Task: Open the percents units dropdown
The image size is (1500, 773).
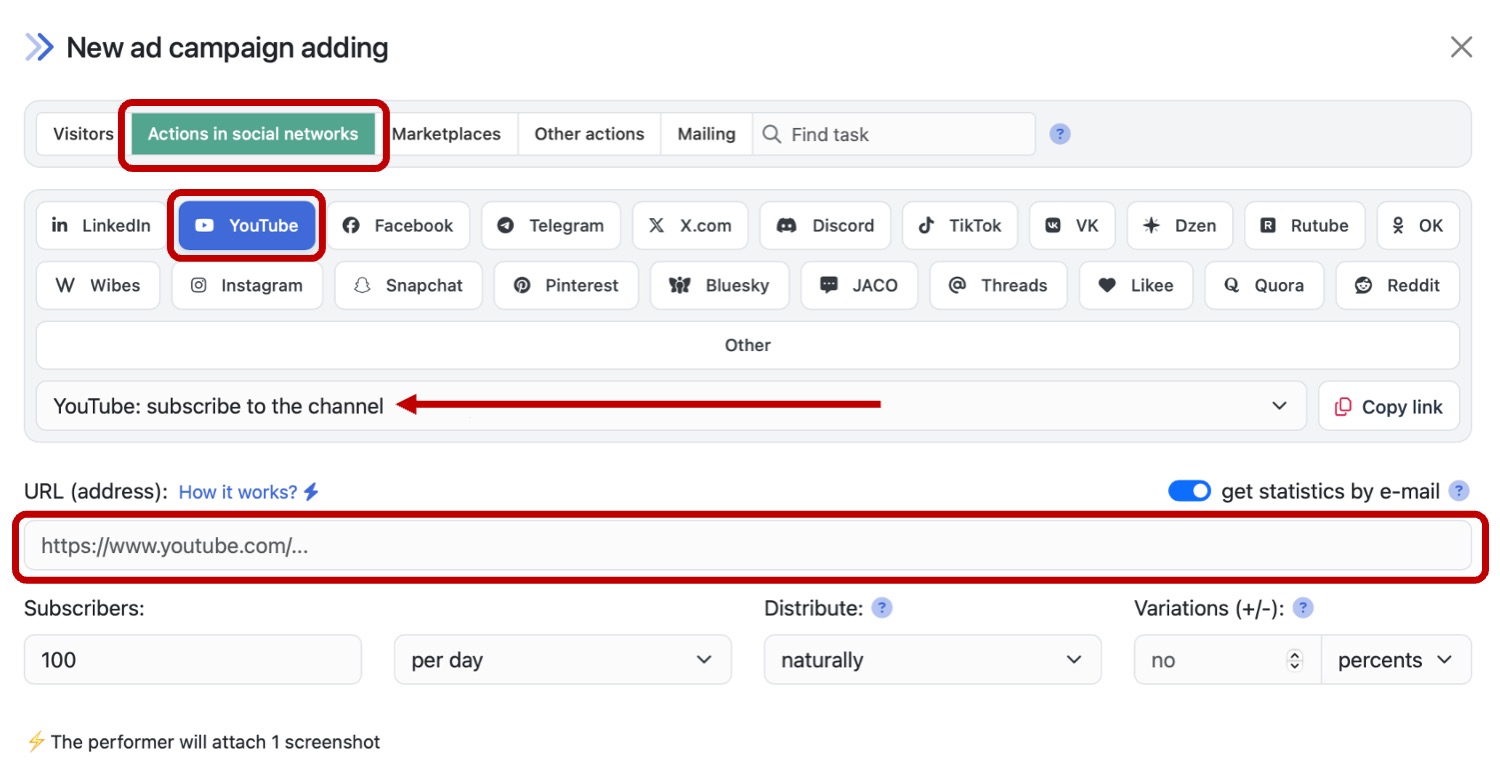Action: point(1395,660)
